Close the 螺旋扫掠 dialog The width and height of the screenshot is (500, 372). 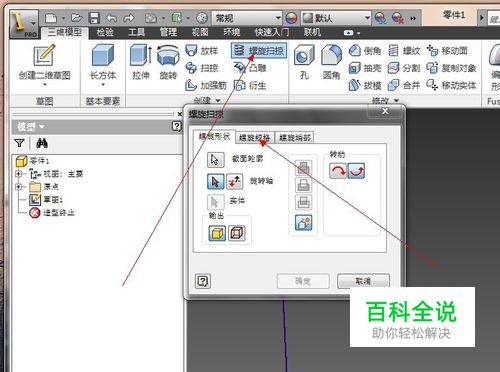(x=385, y=111)
